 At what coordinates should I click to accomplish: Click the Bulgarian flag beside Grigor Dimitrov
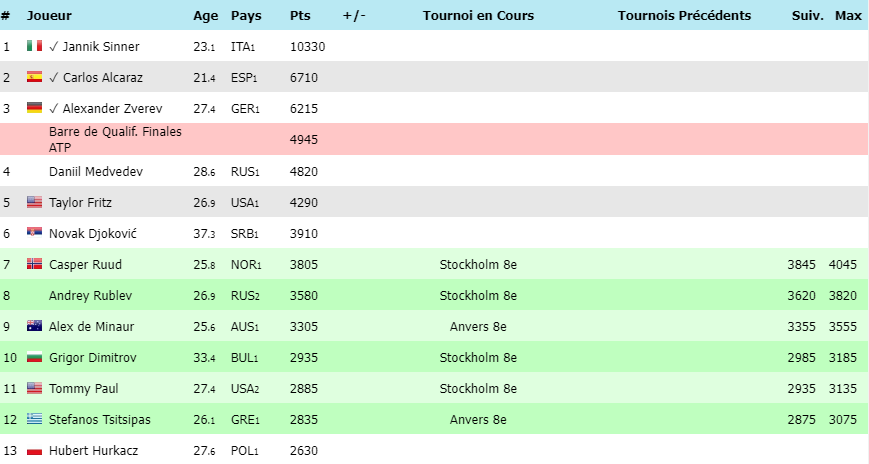click(x=34, y=357)
